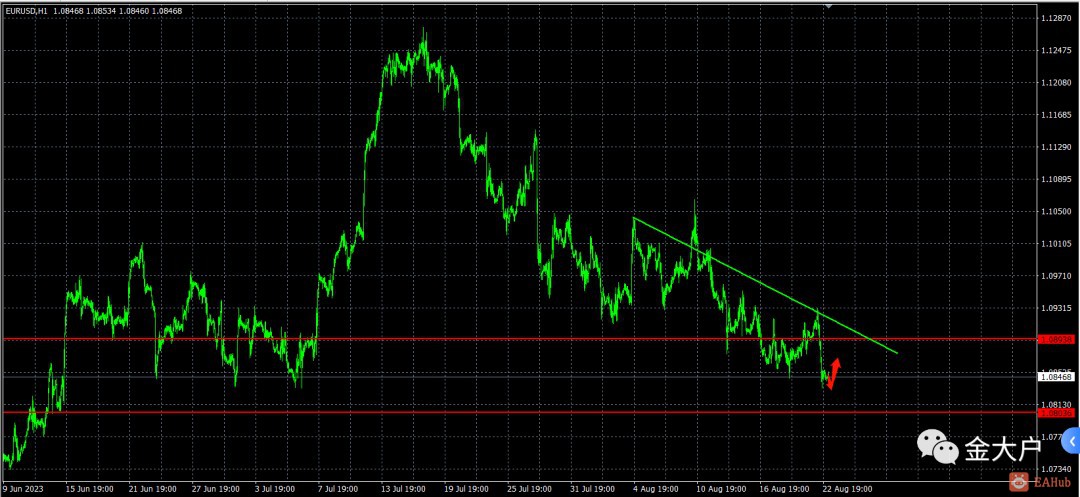1080x497 pixels.
Task: Click the chart shift triangle marker at top
Action: tap(829, 5)
